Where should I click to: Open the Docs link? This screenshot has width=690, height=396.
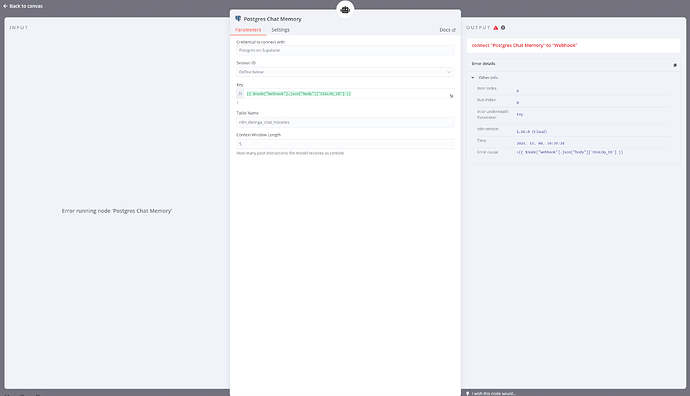pyautogui.click(x=448, y=30)
